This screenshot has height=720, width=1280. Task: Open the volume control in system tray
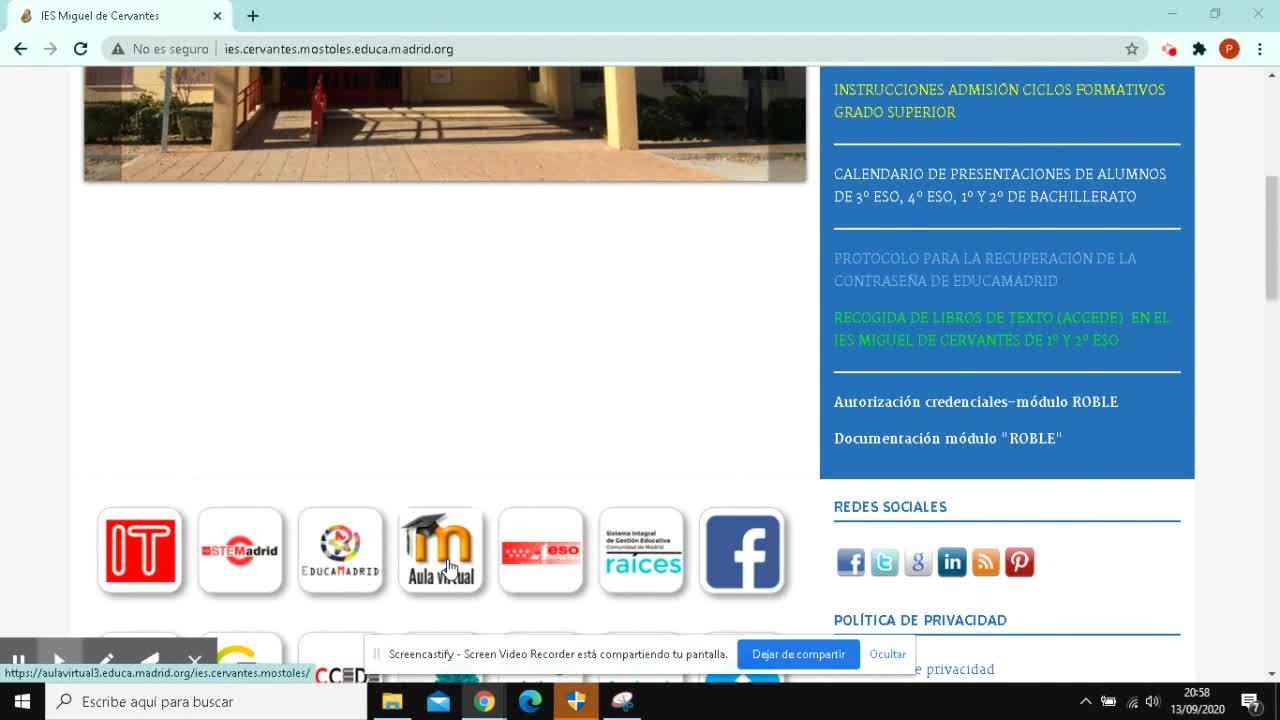tap(1153, 701)
